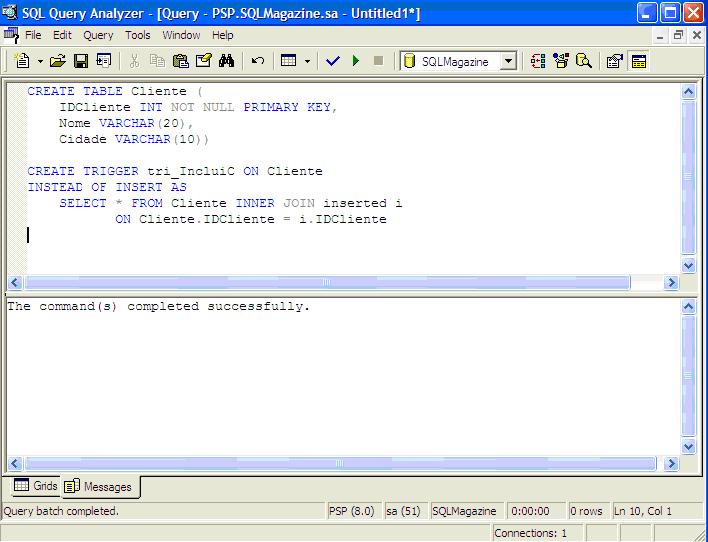The height and width of the screenshot is (542, 708).
Task: Open the File menu
Action: 33,35
